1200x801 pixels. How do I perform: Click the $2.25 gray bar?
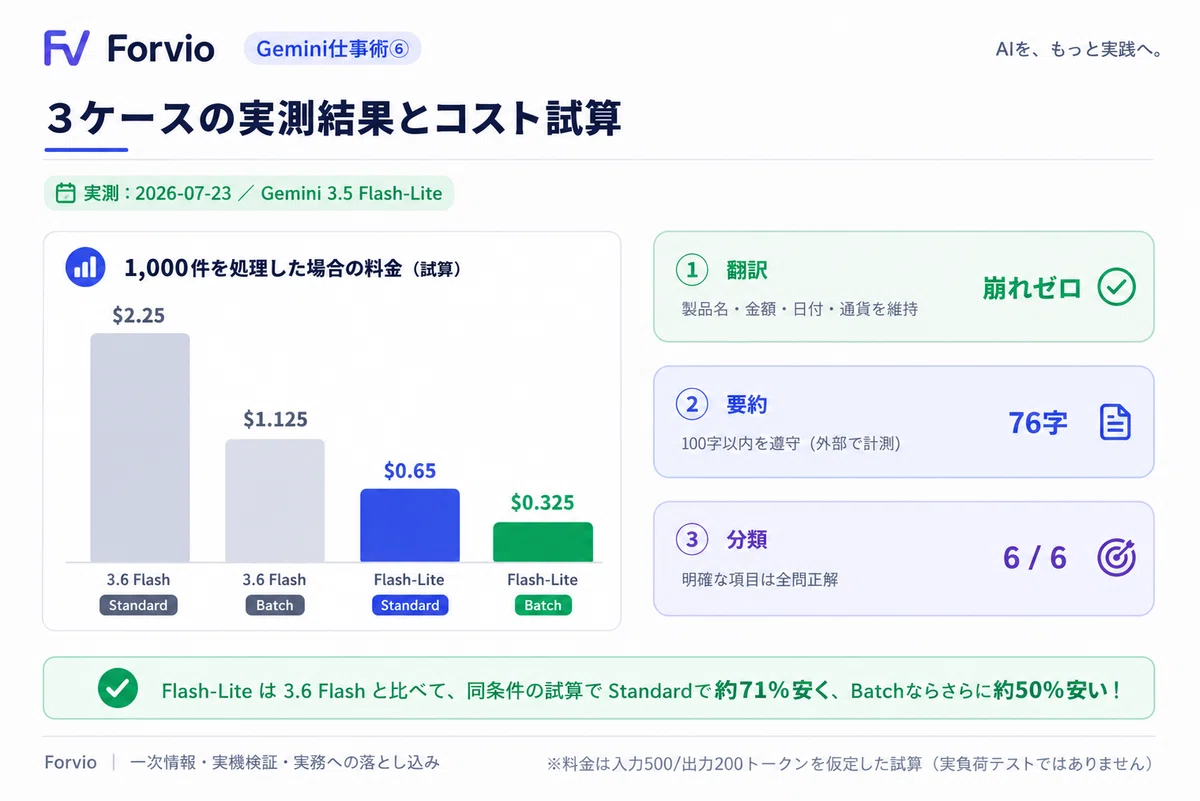(140, 447)
